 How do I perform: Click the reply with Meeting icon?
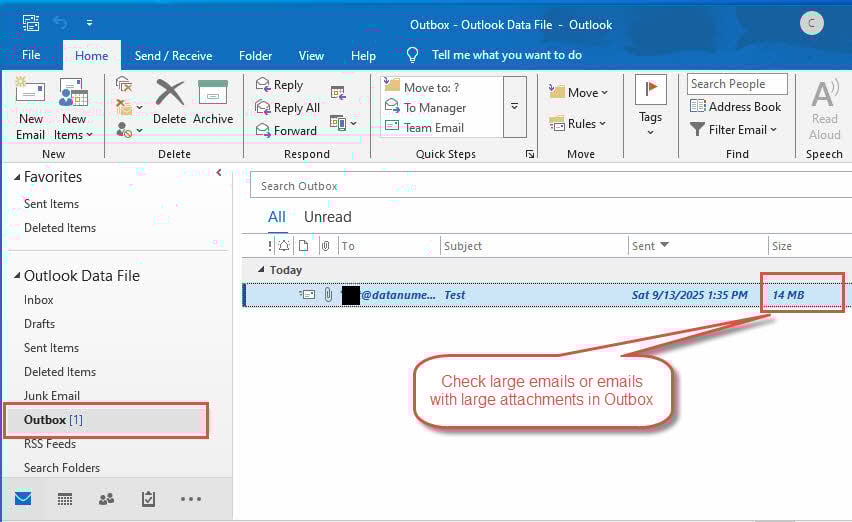tap(338, 93)
